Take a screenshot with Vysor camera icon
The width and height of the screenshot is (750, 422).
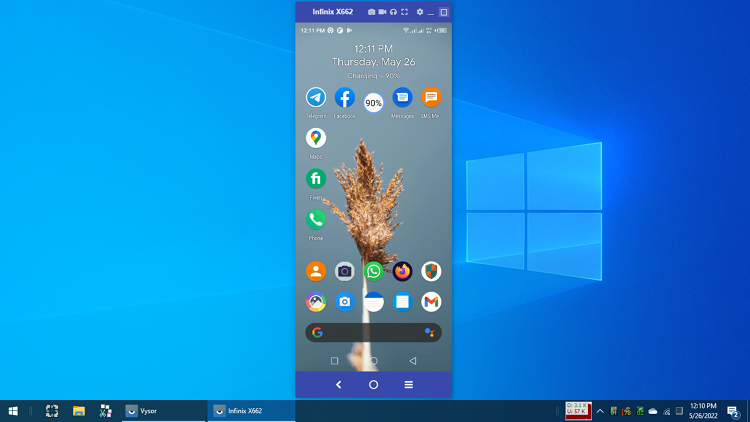click(x=371, y=12)
